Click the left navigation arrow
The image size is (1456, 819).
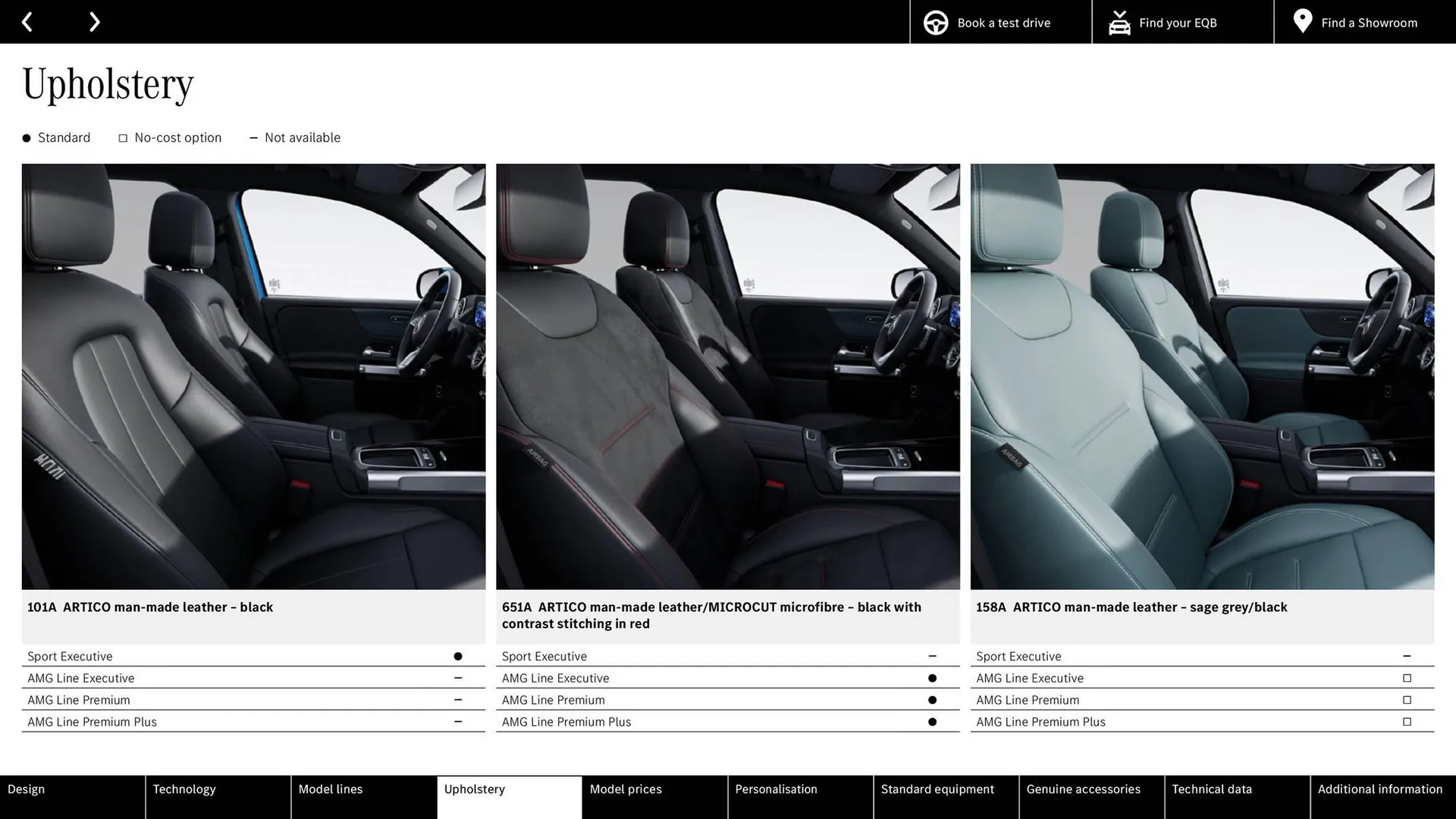tap(27, 21)
